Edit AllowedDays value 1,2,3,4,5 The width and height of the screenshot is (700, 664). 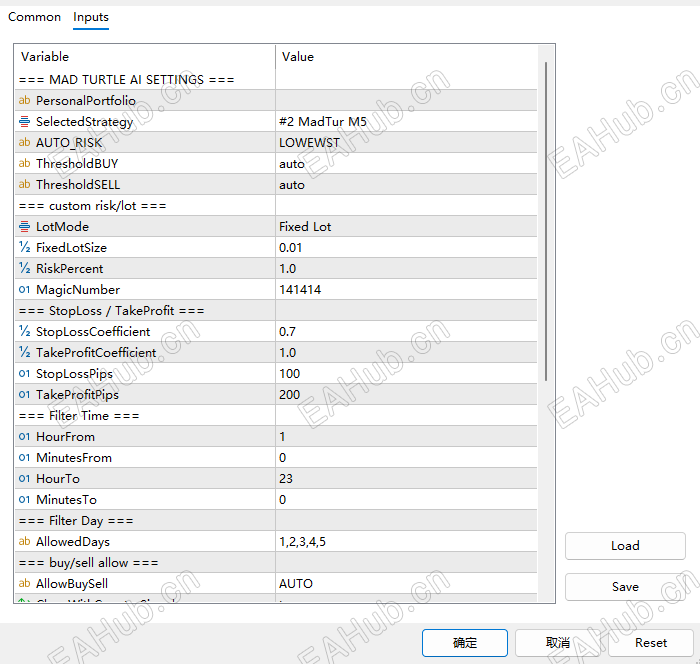point(406,541)
